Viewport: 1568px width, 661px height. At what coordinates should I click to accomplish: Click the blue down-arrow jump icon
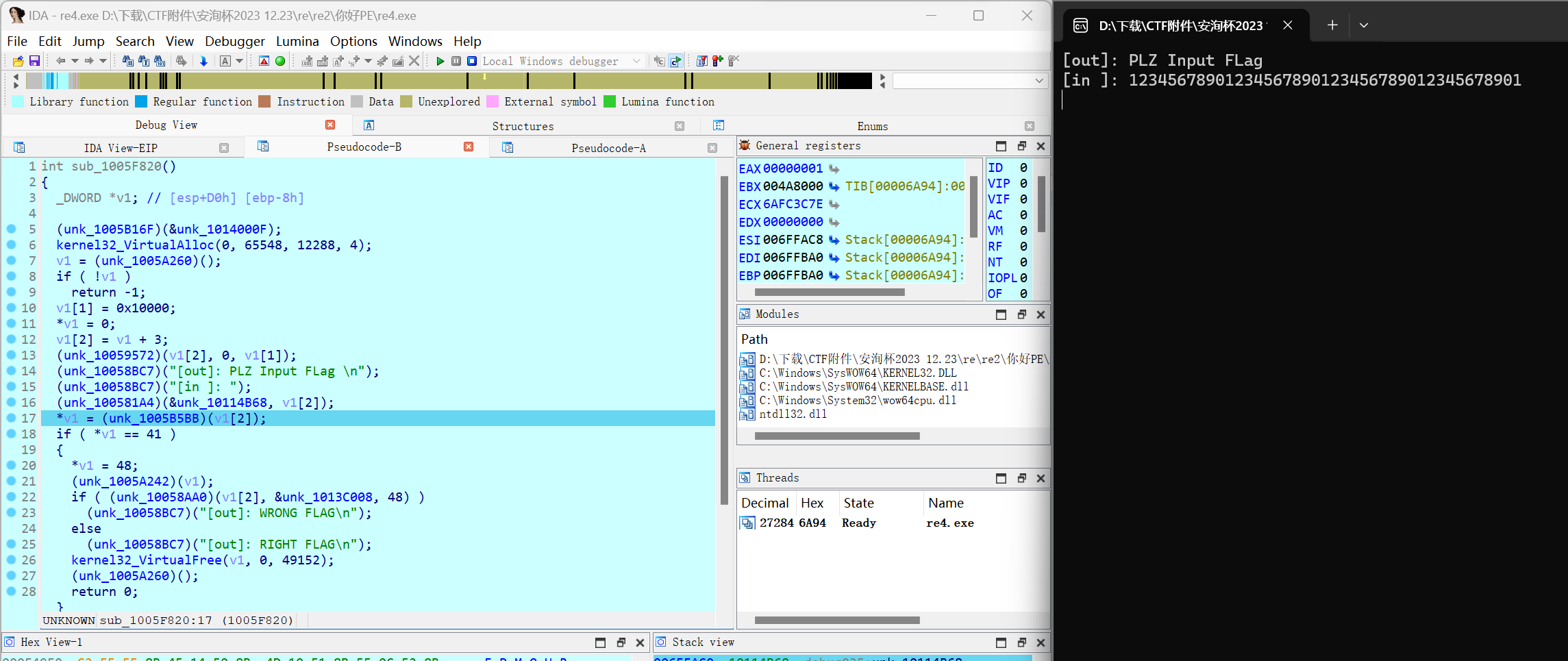pyautogui.click(x=203, y=61)
